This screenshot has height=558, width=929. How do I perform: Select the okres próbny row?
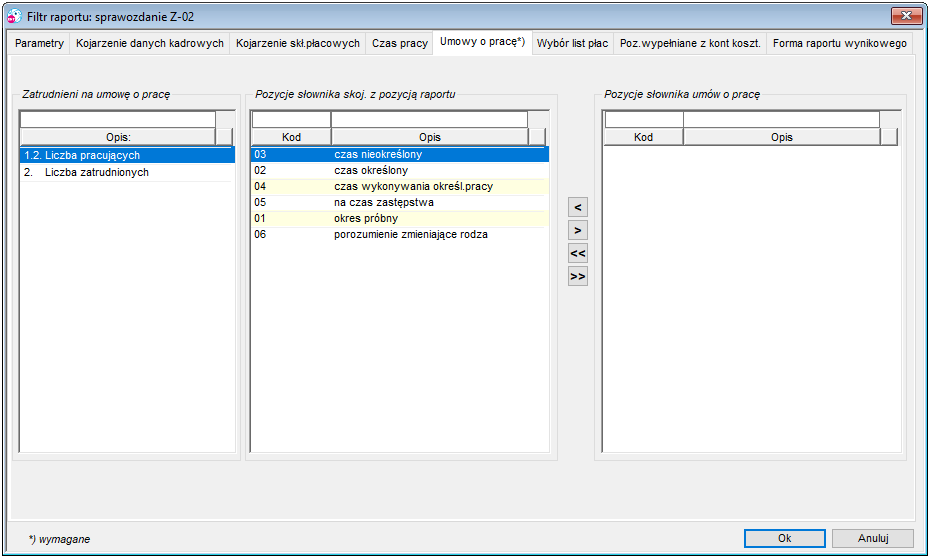[x=400, y=218]
